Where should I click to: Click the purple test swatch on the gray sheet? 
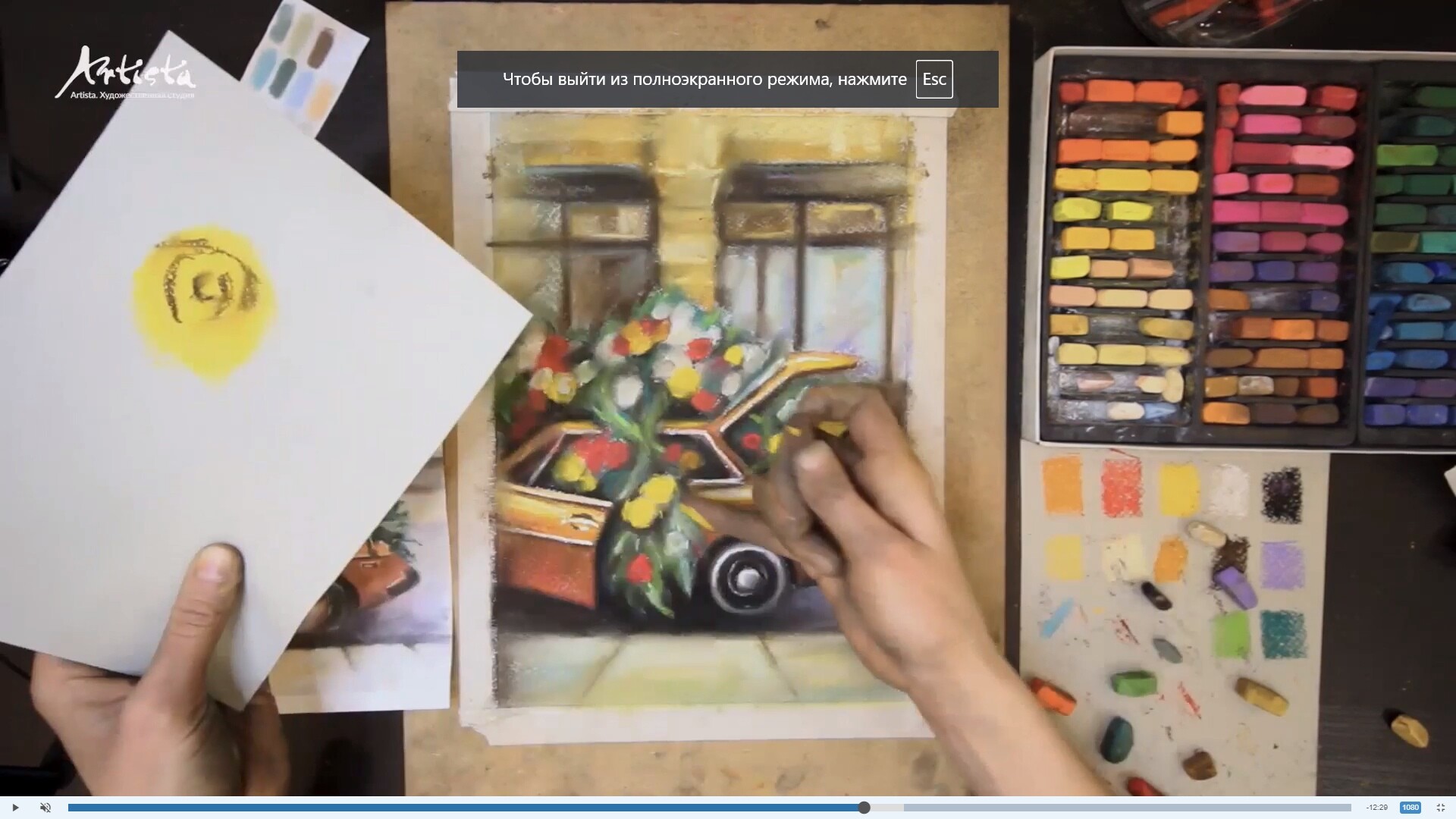tap(1282, 565)
